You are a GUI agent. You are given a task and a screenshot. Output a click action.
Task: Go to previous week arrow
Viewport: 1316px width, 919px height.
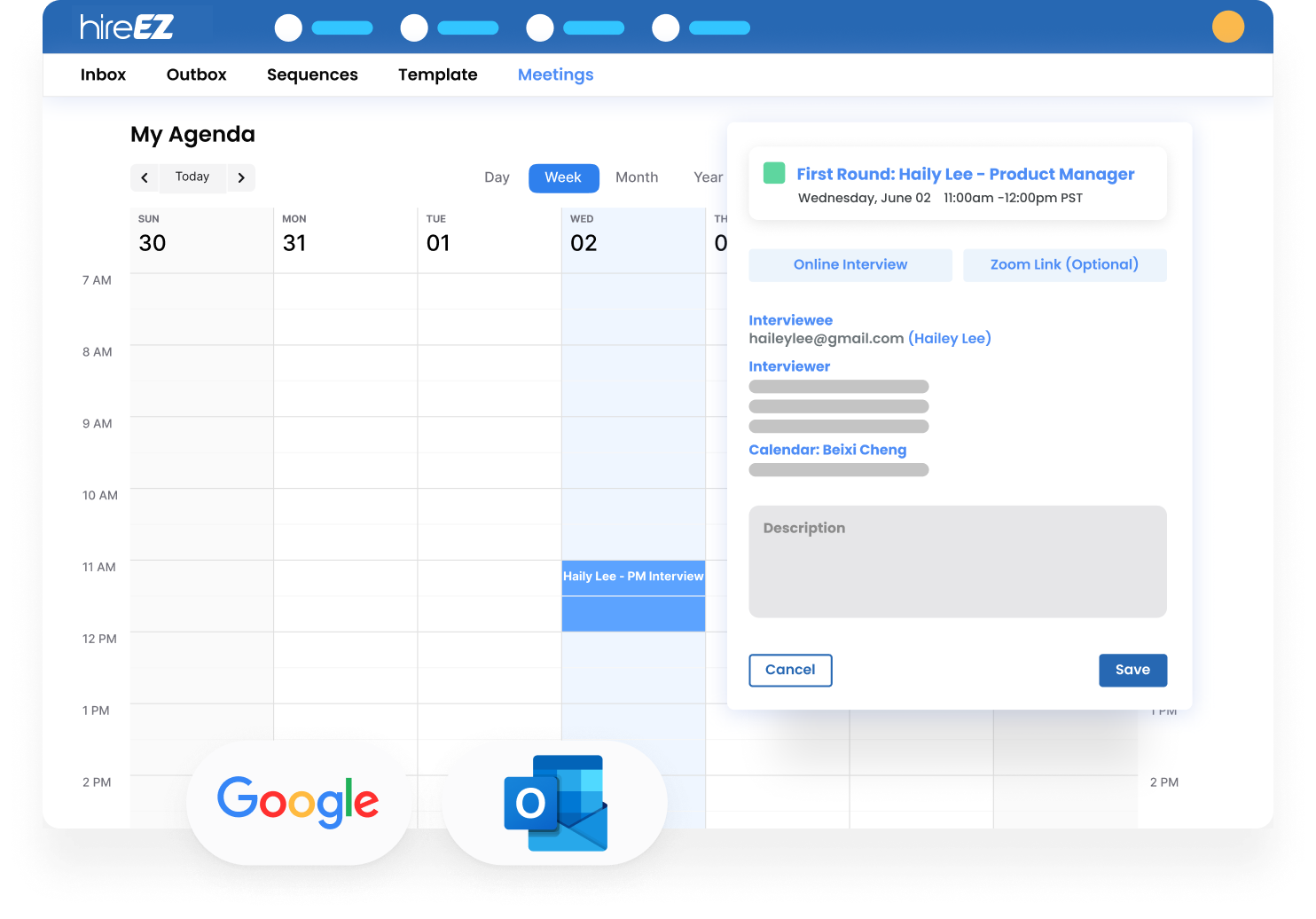(x=145, y=177)
